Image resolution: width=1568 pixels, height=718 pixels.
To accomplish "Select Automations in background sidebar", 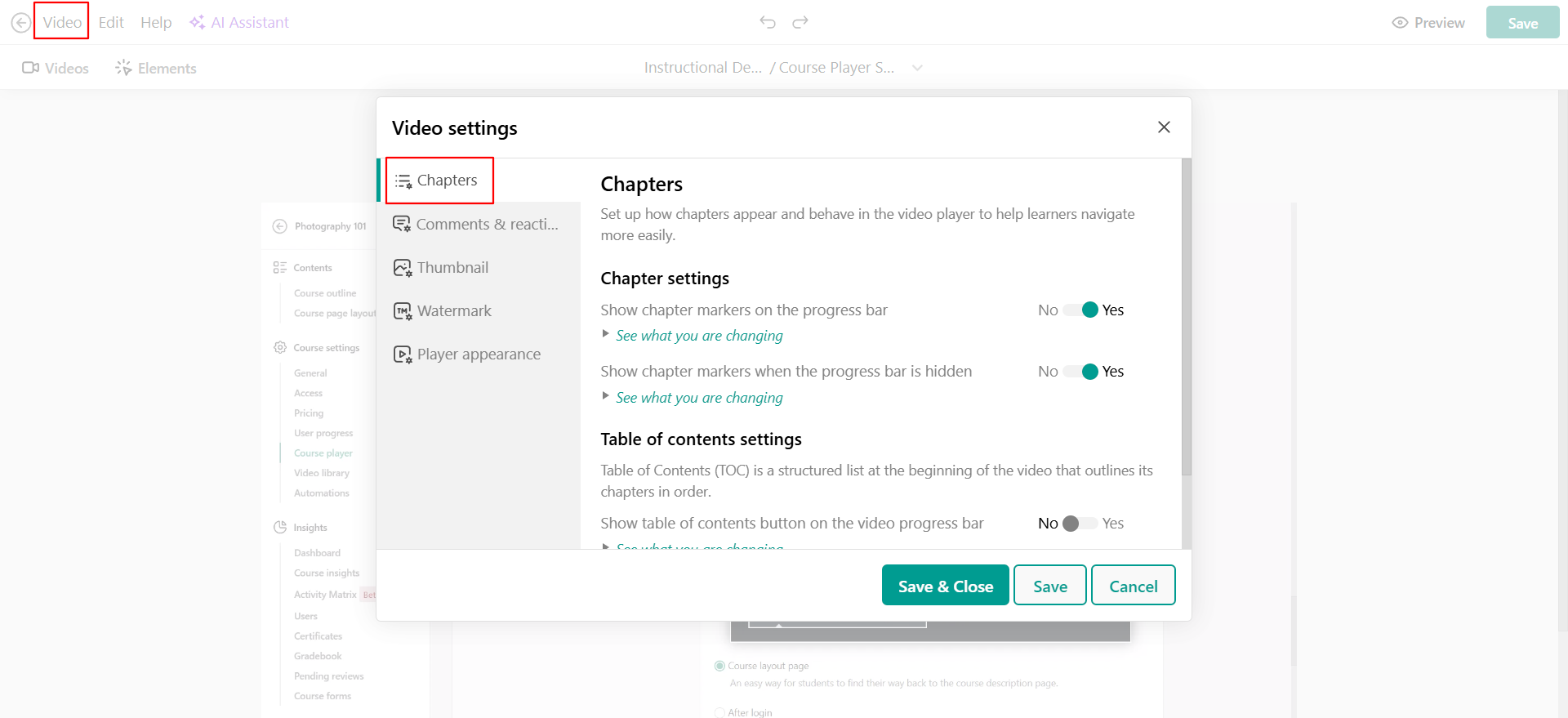I will [322, 493].
